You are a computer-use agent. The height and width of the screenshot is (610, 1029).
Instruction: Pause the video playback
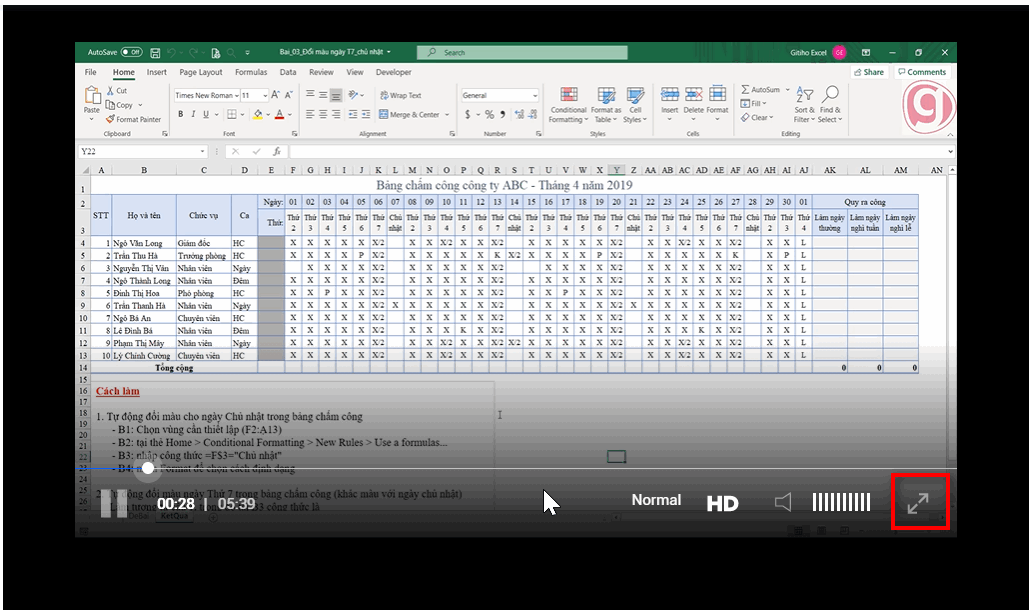coord(114,504)
